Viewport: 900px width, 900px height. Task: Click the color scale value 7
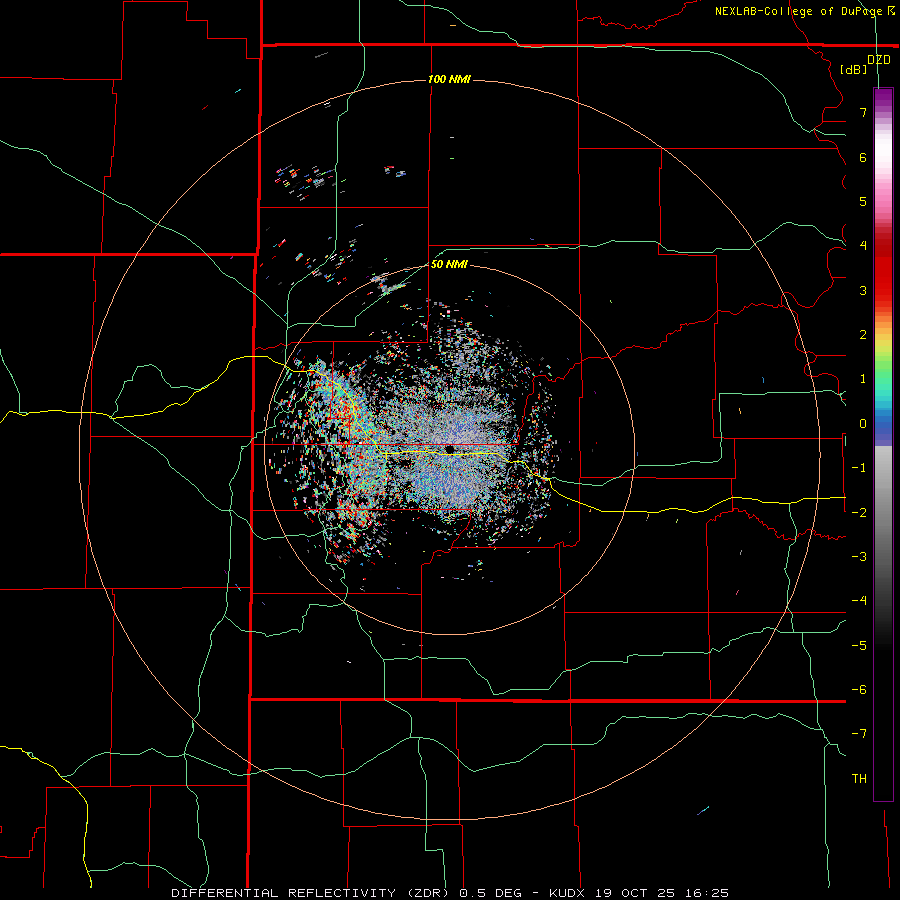click(863, 112)
